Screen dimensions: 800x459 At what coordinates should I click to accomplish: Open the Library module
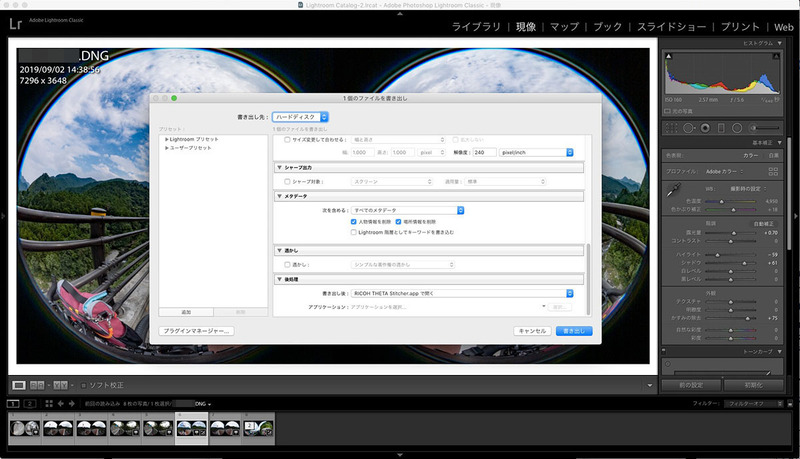coord(477,27)
